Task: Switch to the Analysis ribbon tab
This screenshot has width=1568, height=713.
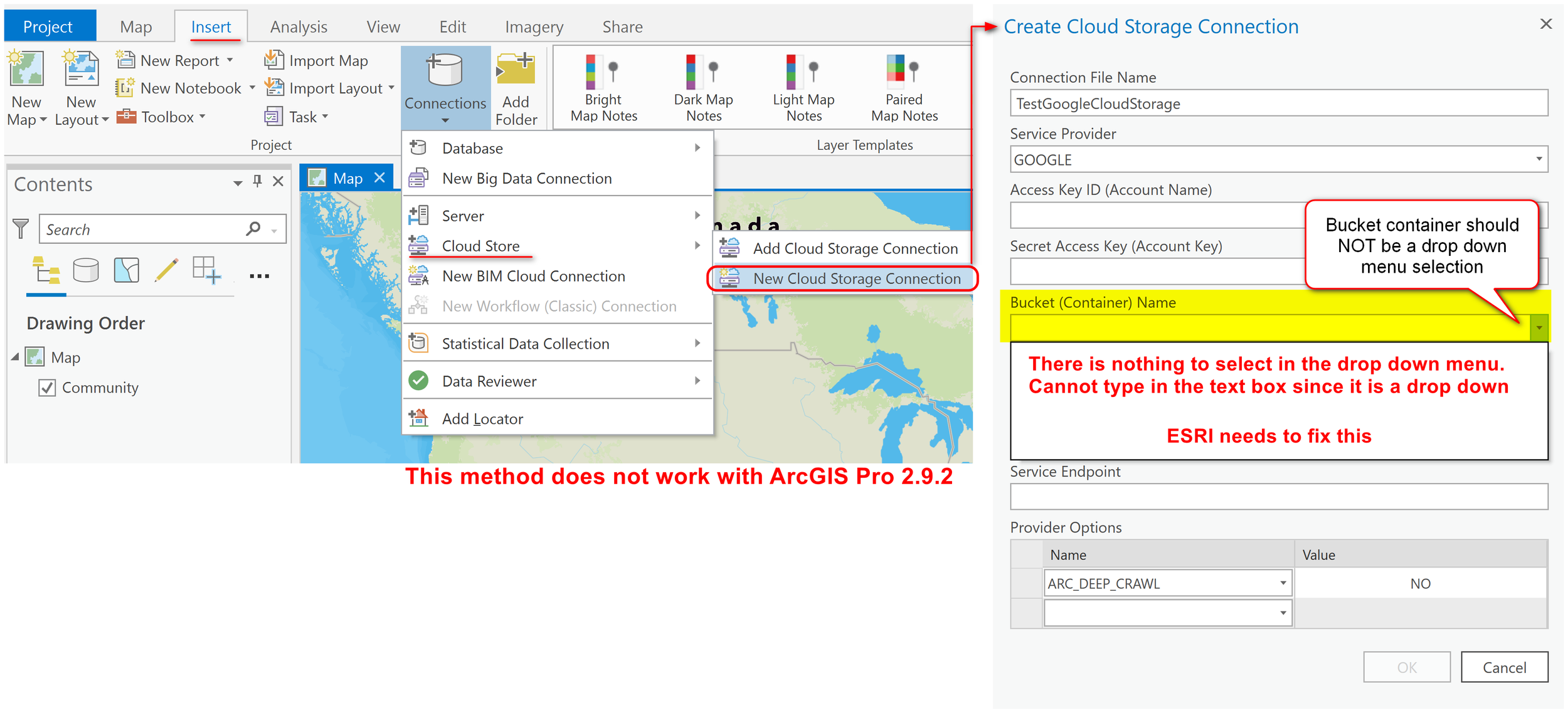Action: (299, 26)
